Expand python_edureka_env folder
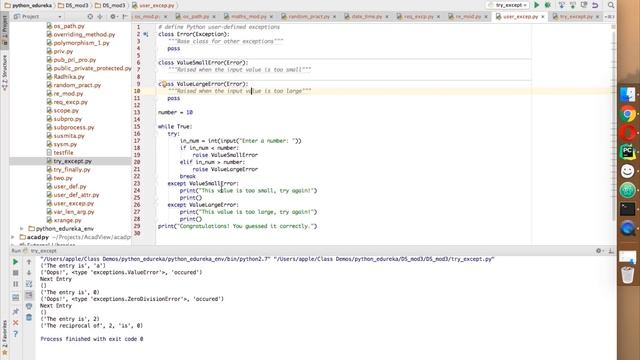The width and height of the screenshot is (640, 360). (22, 229)
